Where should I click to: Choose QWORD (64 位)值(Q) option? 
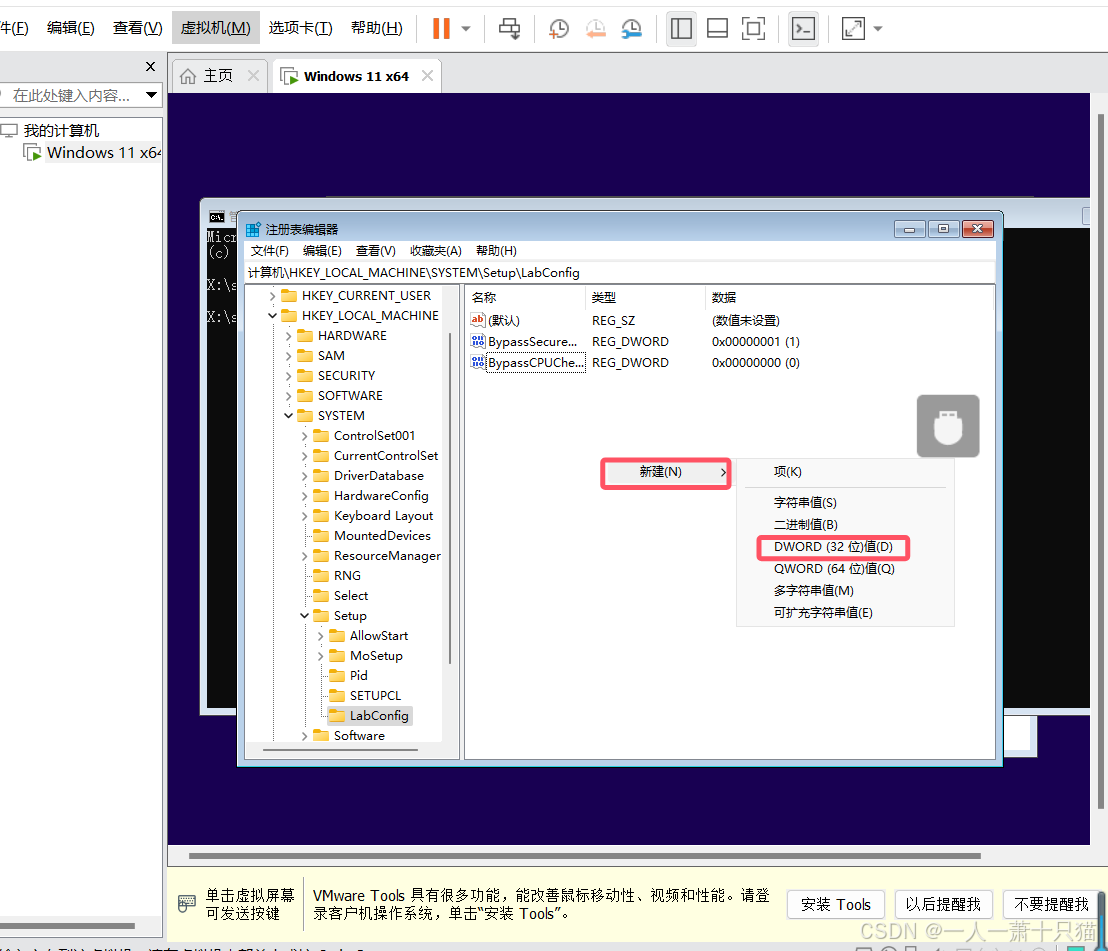click(834, 569)
